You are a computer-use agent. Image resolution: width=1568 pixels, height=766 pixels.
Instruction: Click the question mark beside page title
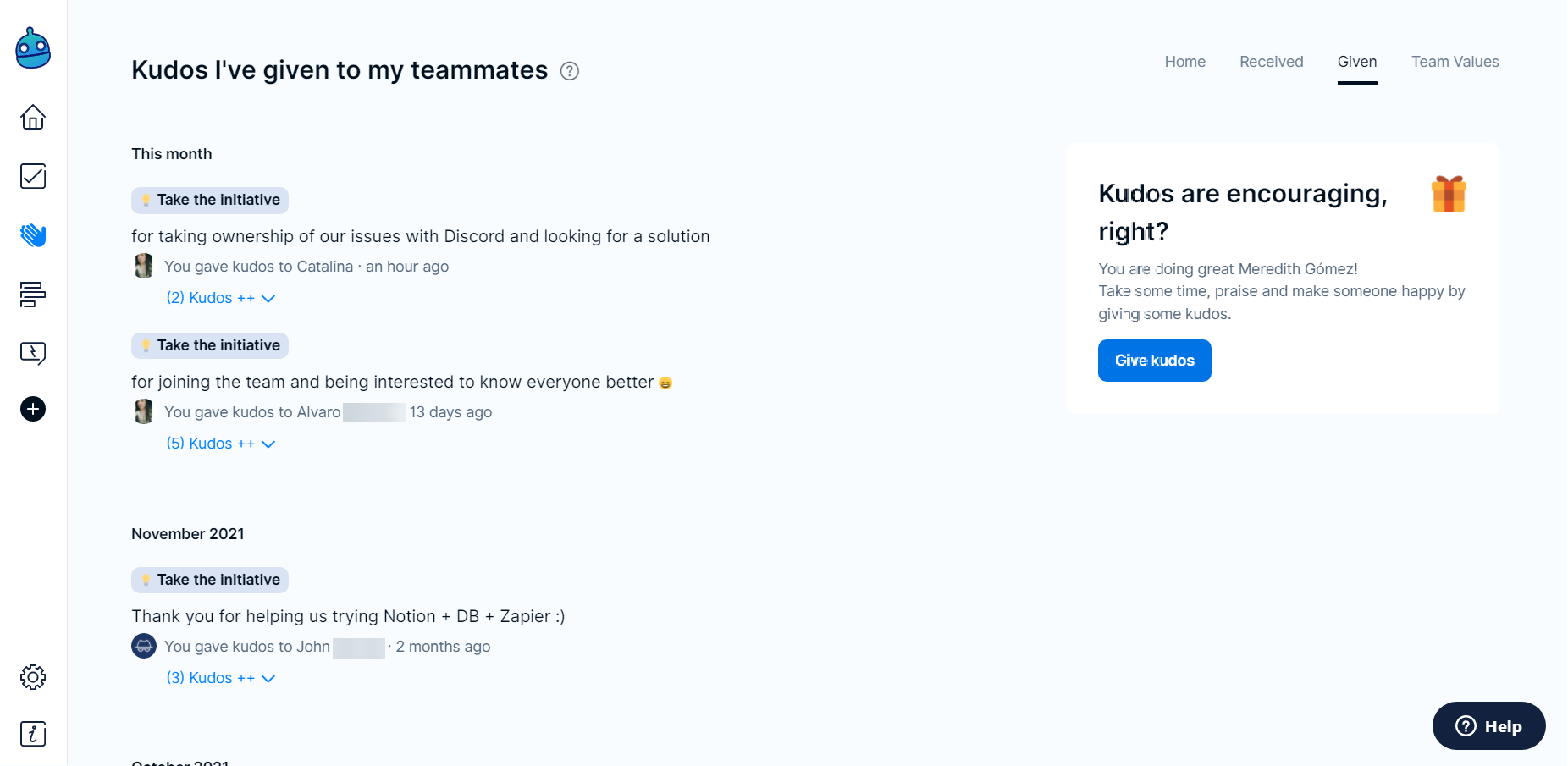tap(570, 71)
